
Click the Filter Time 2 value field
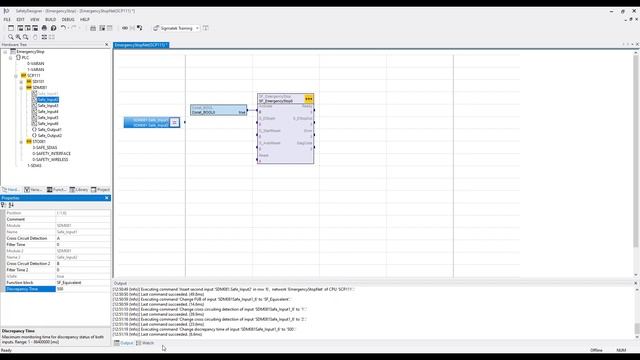(83, 270)
